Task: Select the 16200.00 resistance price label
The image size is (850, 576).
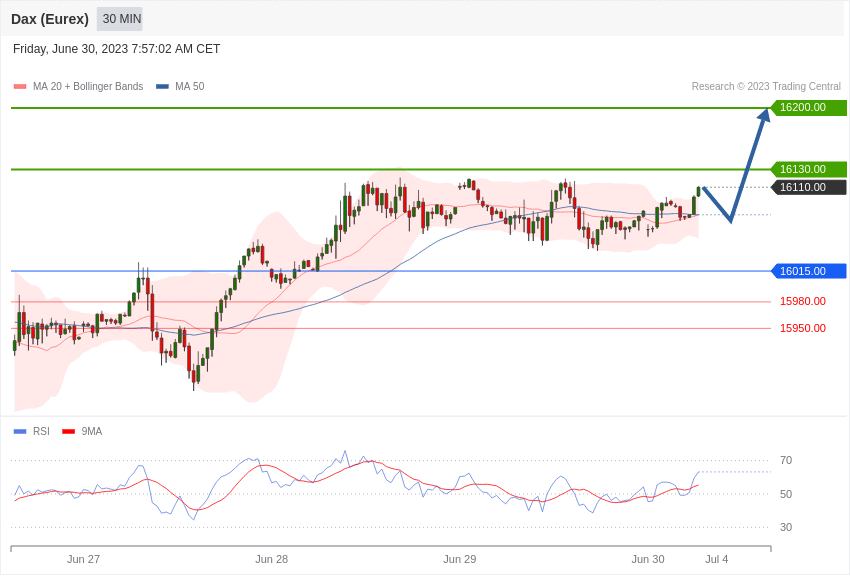Action: point(809,107)
